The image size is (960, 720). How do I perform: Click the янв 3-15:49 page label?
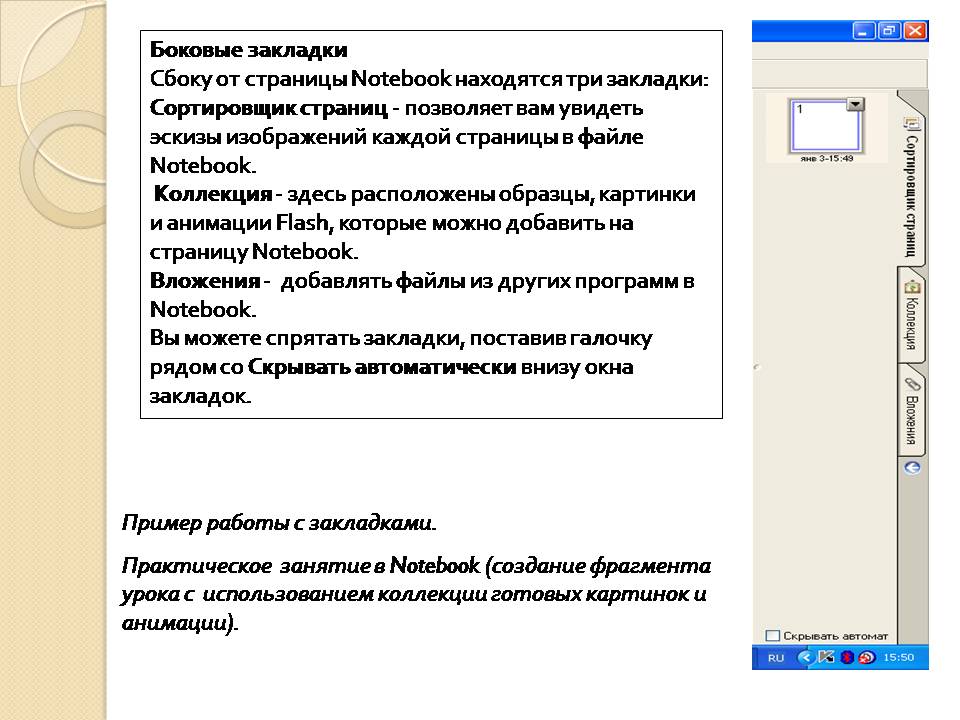tap(827, 159)
